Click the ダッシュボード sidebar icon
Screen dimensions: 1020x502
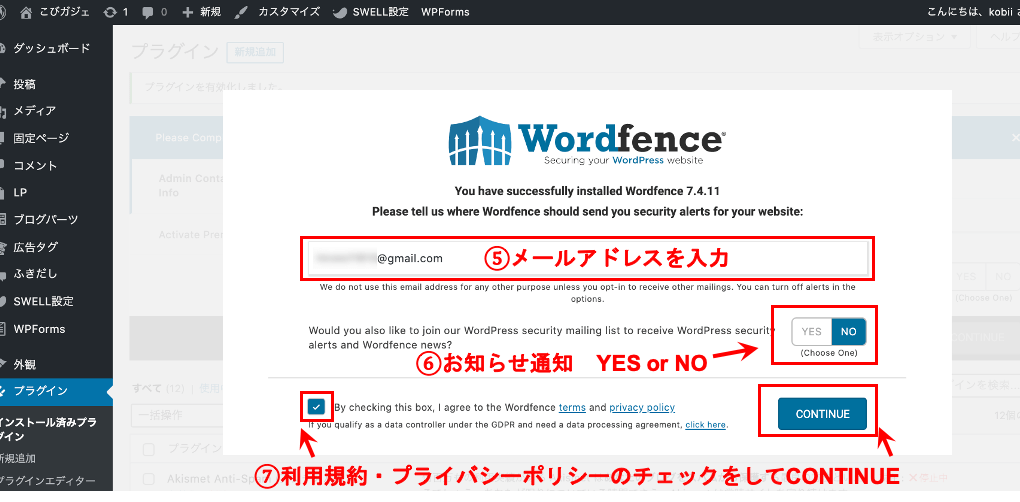(x=3, y=48)
